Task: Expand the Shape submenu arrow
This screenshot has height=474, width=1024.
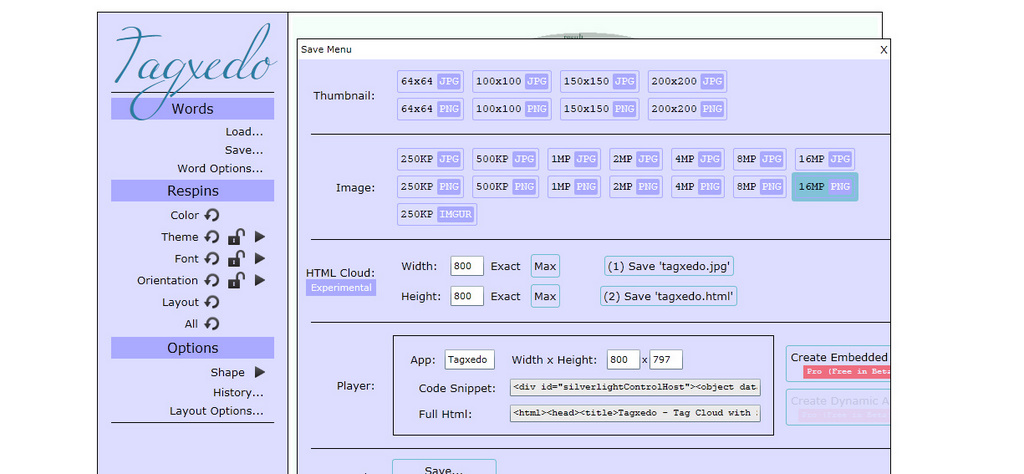Action: (260, 372)
